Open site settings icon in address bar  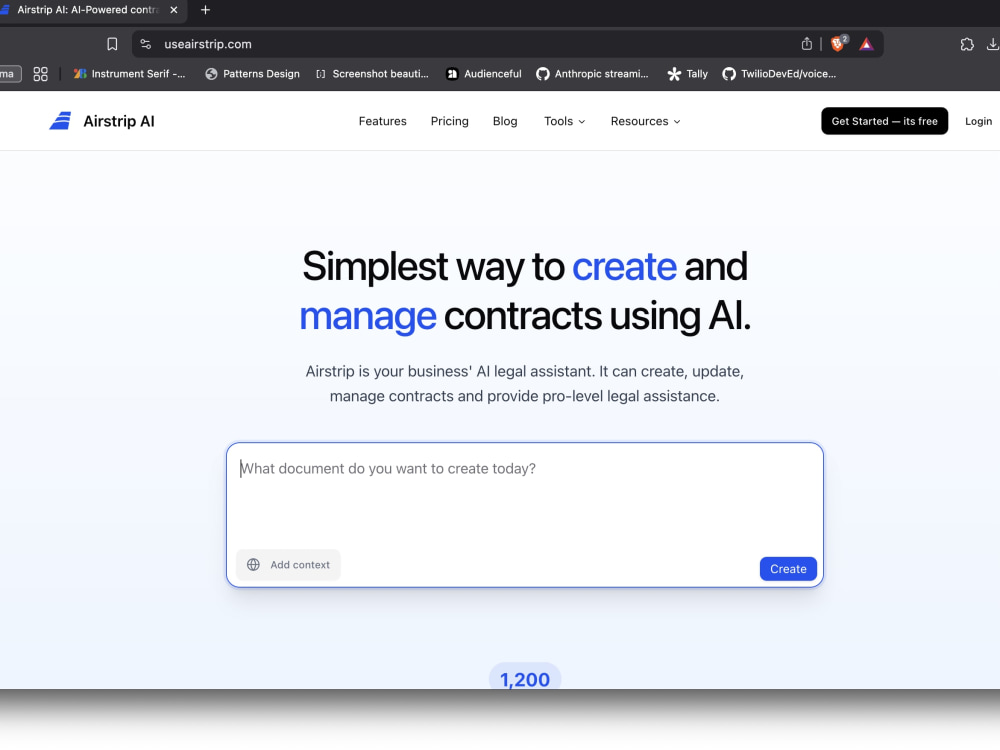(145, 44)
